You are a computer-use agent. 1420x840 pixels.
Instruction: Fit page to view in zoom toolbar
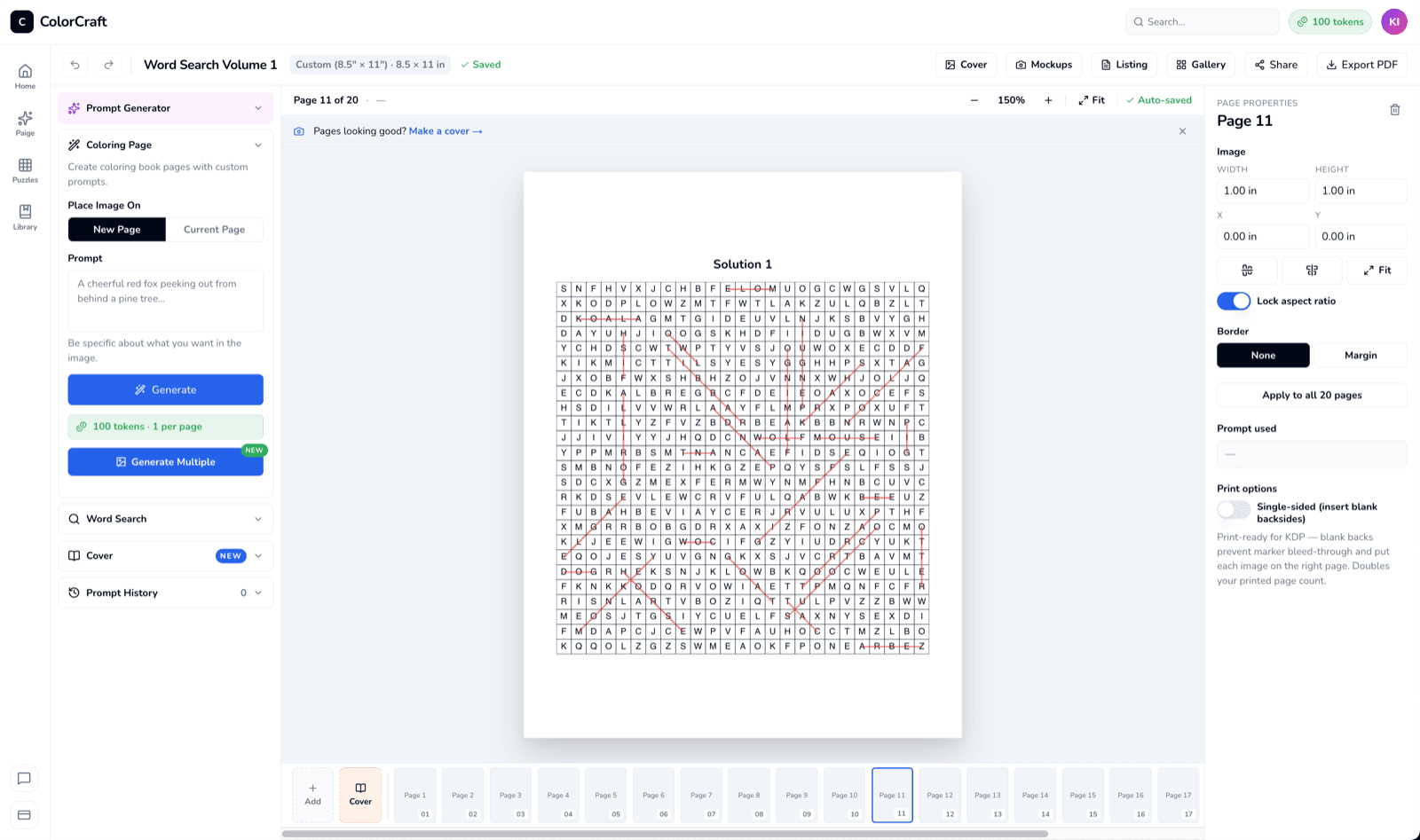click(x=1092, y=100)
